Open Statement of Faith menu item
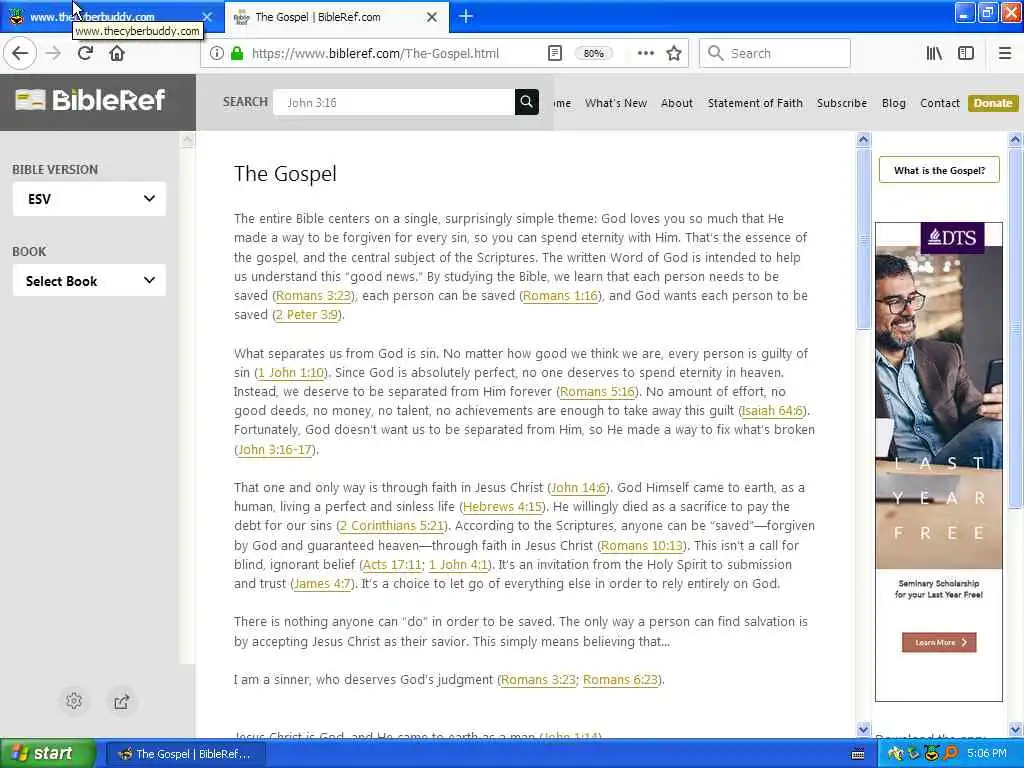Viewport: 1024px width, 768px height. tap(755, 103)
